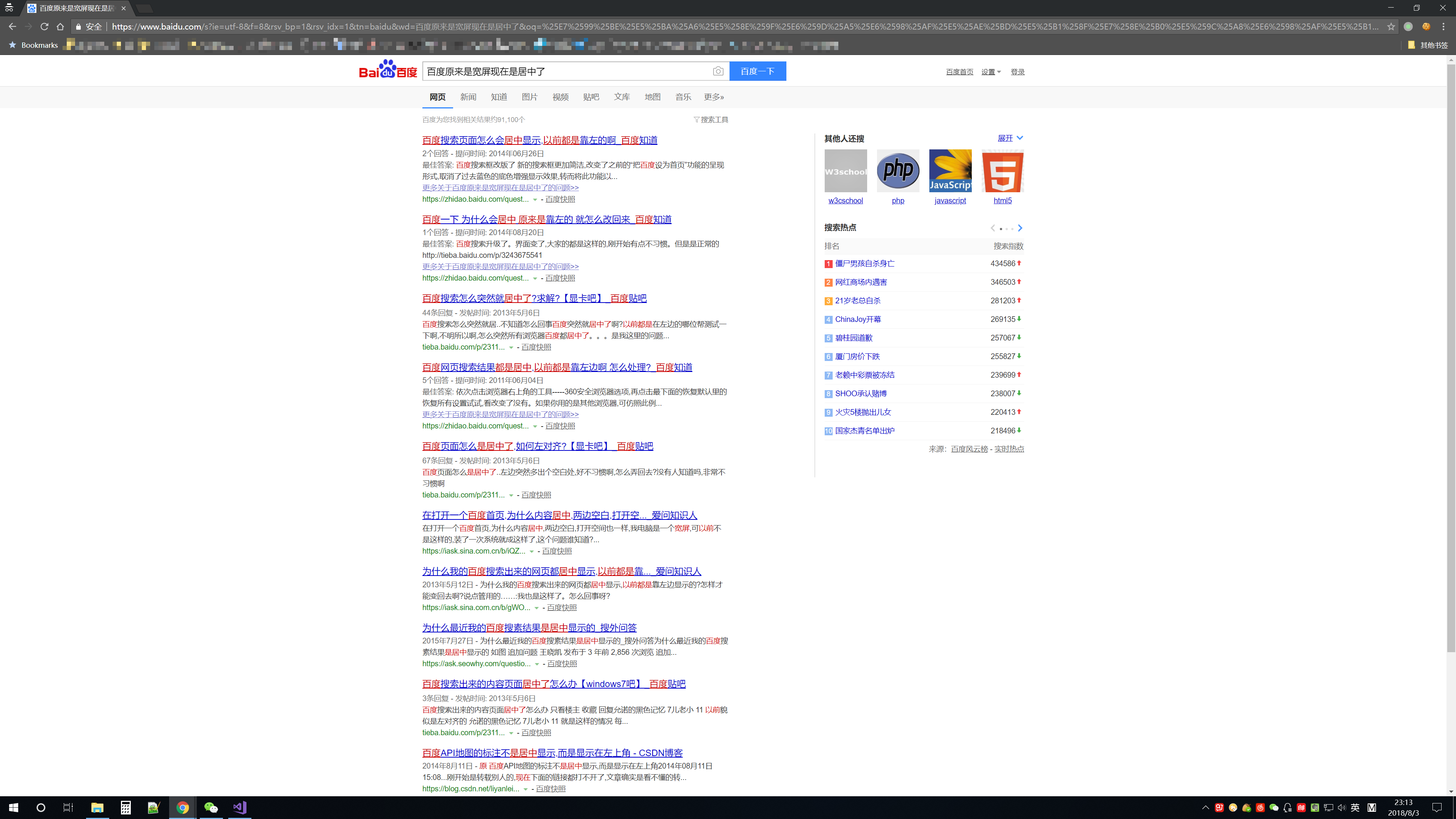Open WeChat from the taskbar
This screenshot has width=1456, height=819.
tap(210, 807)
